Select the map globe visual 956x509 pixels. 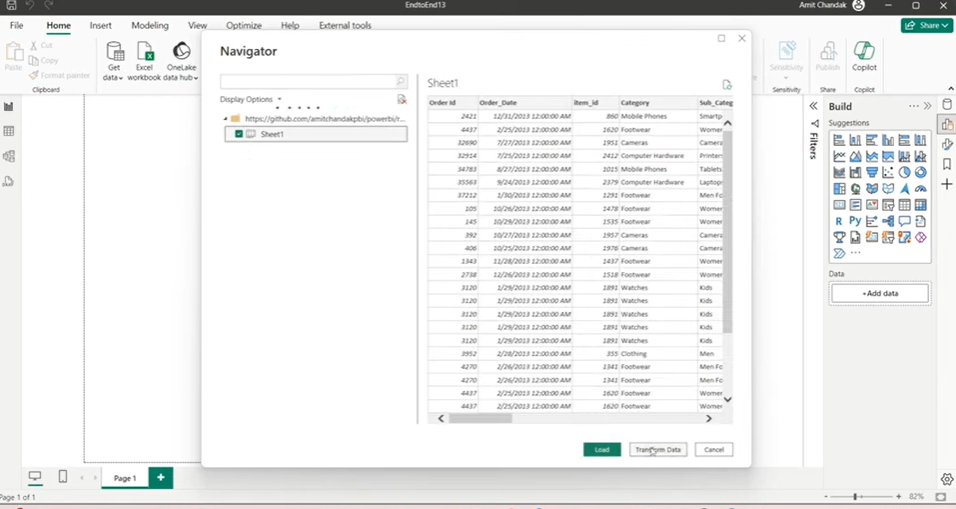855,189
